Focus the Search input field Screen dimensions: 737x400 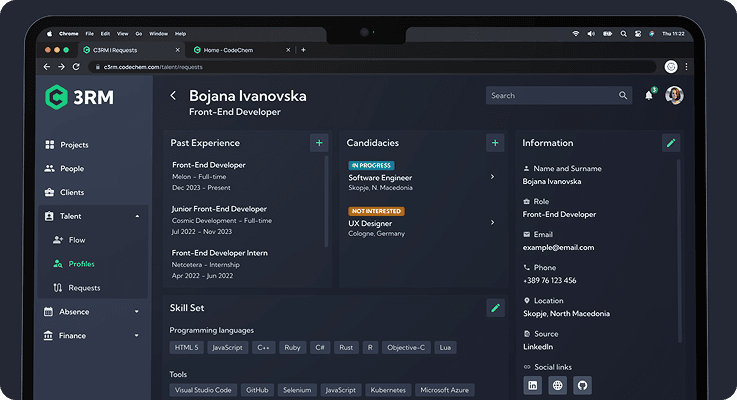coord(554,95)
